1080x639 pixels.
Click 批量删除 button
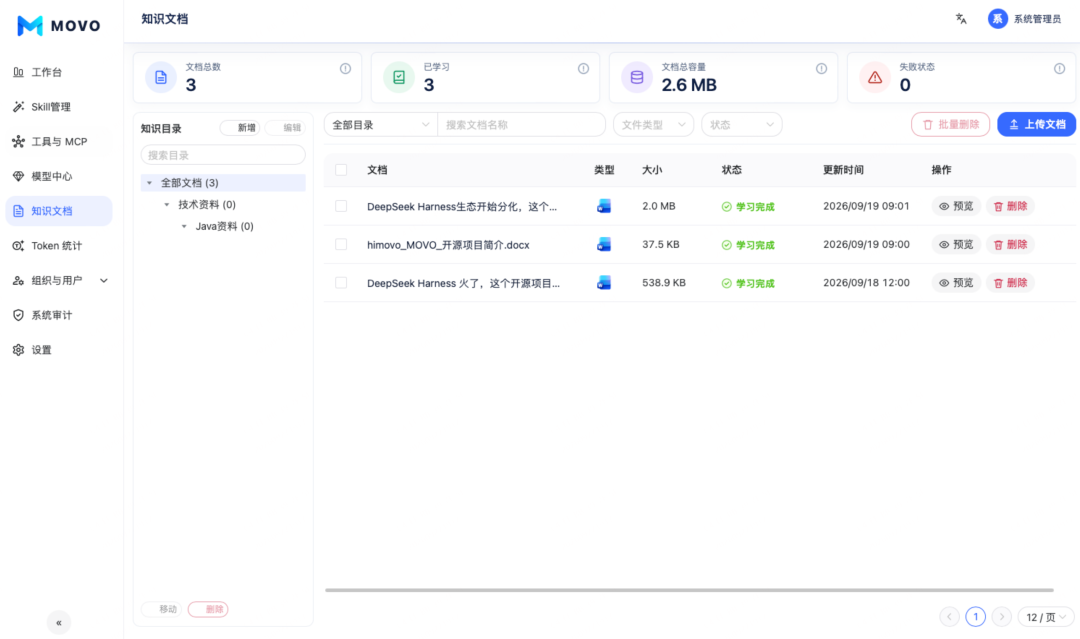click(x=951, y=125)
